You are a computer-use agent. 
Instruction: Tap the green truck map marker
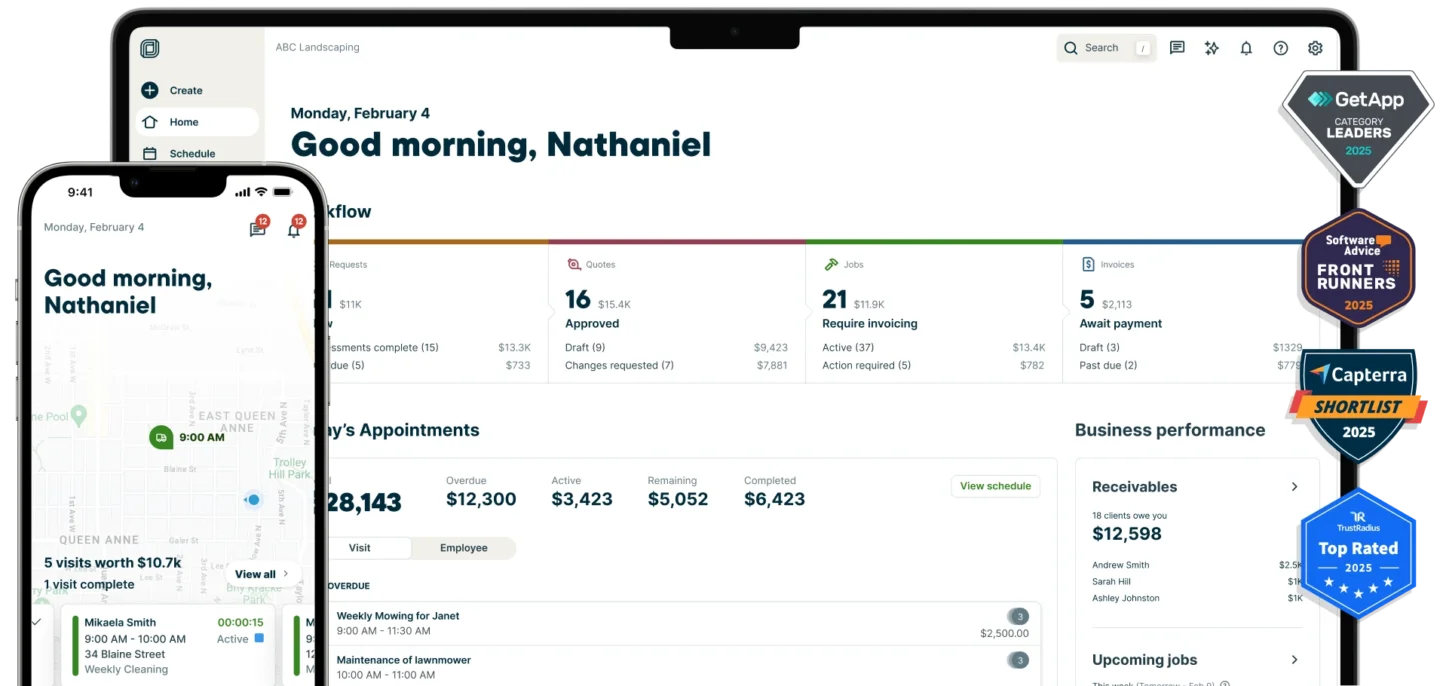coord(161,437)
